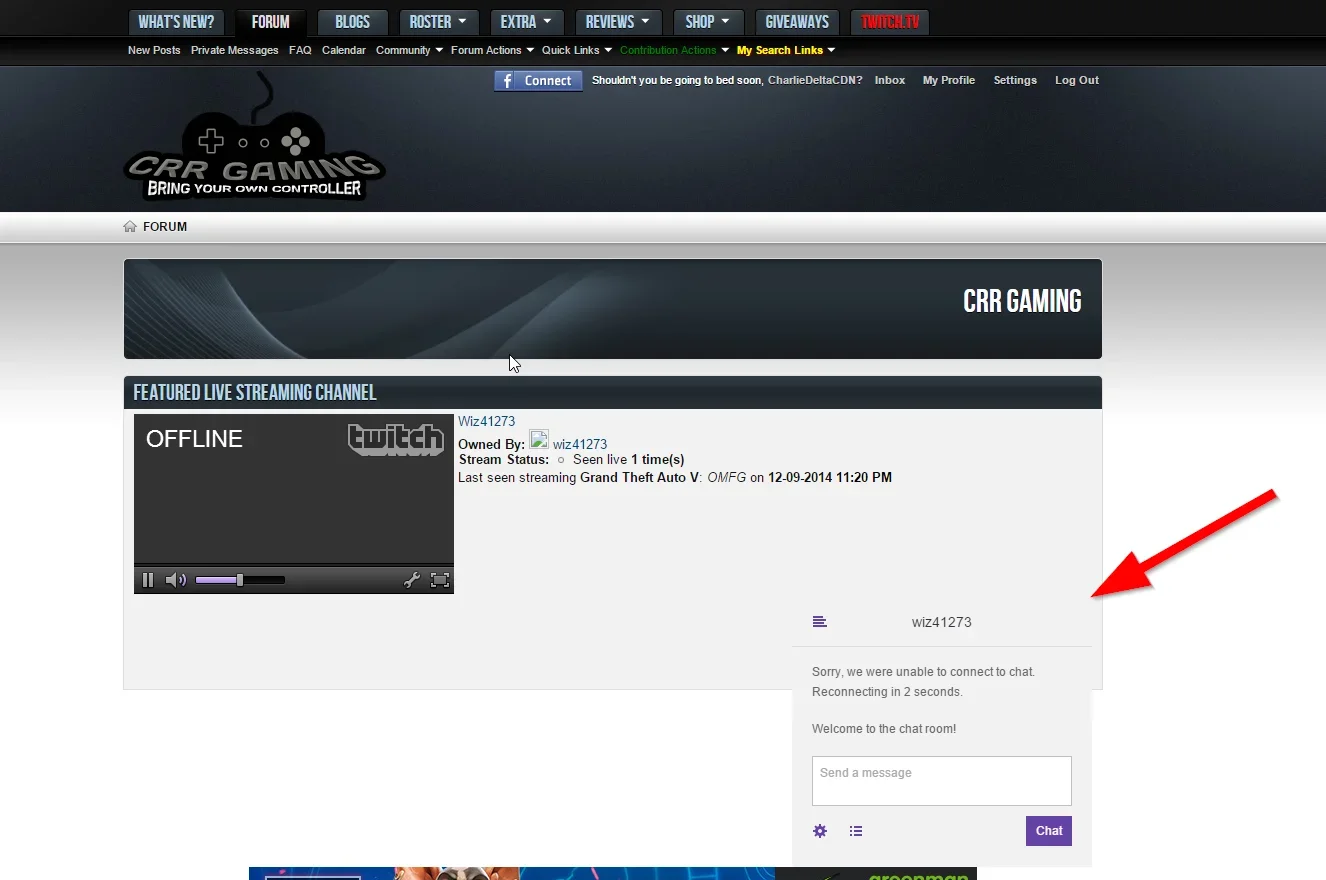Open the GIVEAWAYS tab

[797, 22]
